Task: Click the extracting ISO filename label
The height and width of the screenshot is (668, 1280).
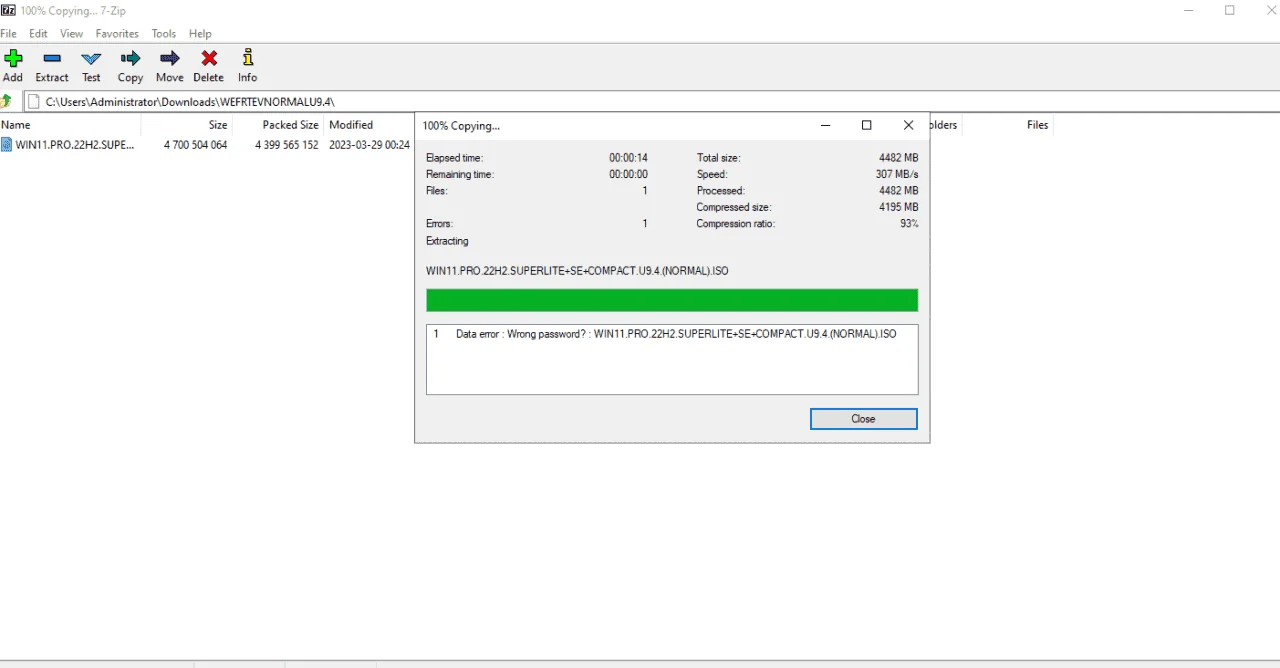Action: pos(577,271)
